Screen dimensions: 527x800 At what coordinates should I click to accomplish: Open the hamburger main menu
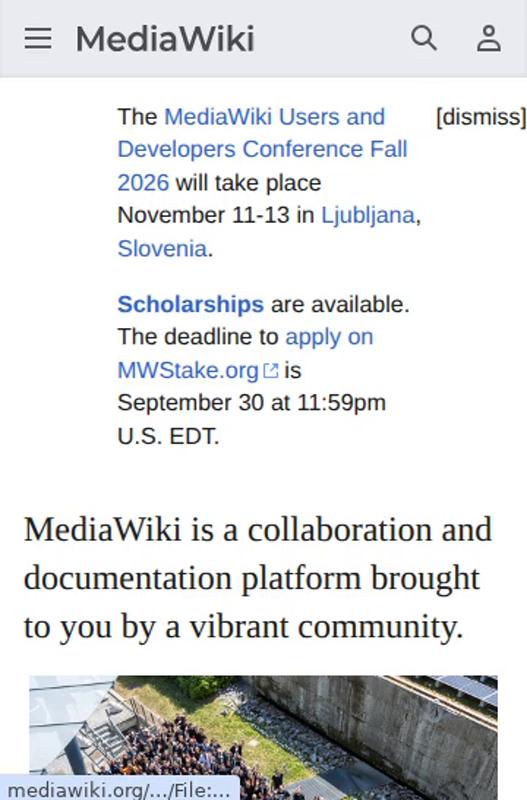[x=38, y=39]
